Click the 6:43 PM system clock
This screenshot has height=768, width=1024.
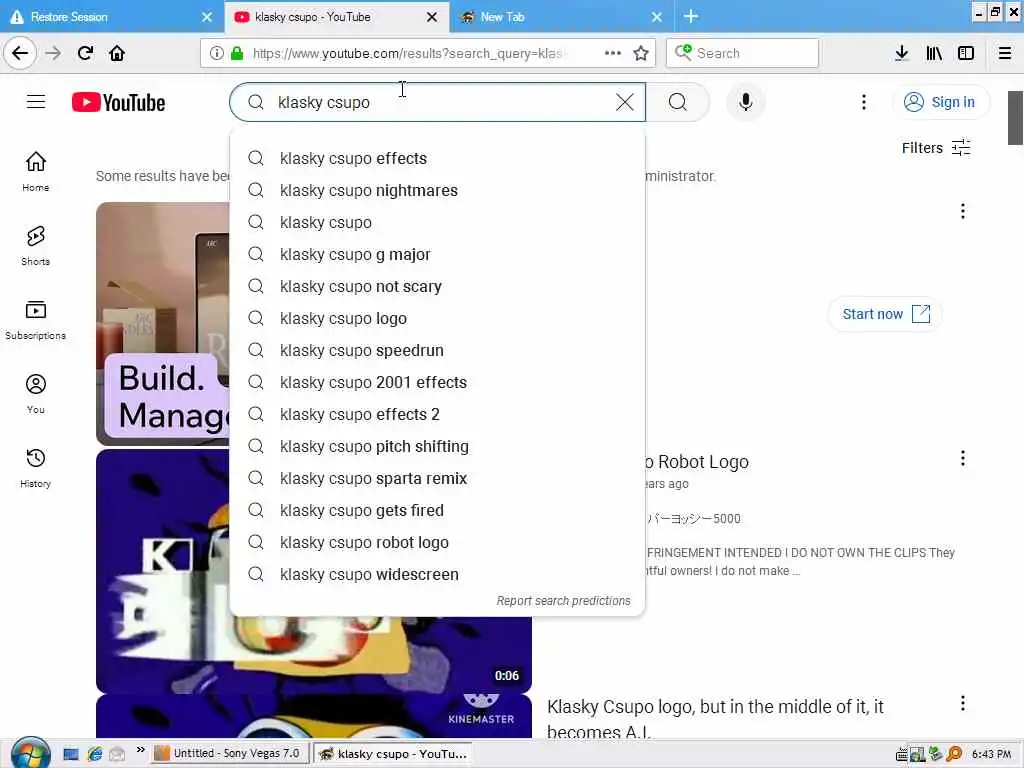coord(991,754)
